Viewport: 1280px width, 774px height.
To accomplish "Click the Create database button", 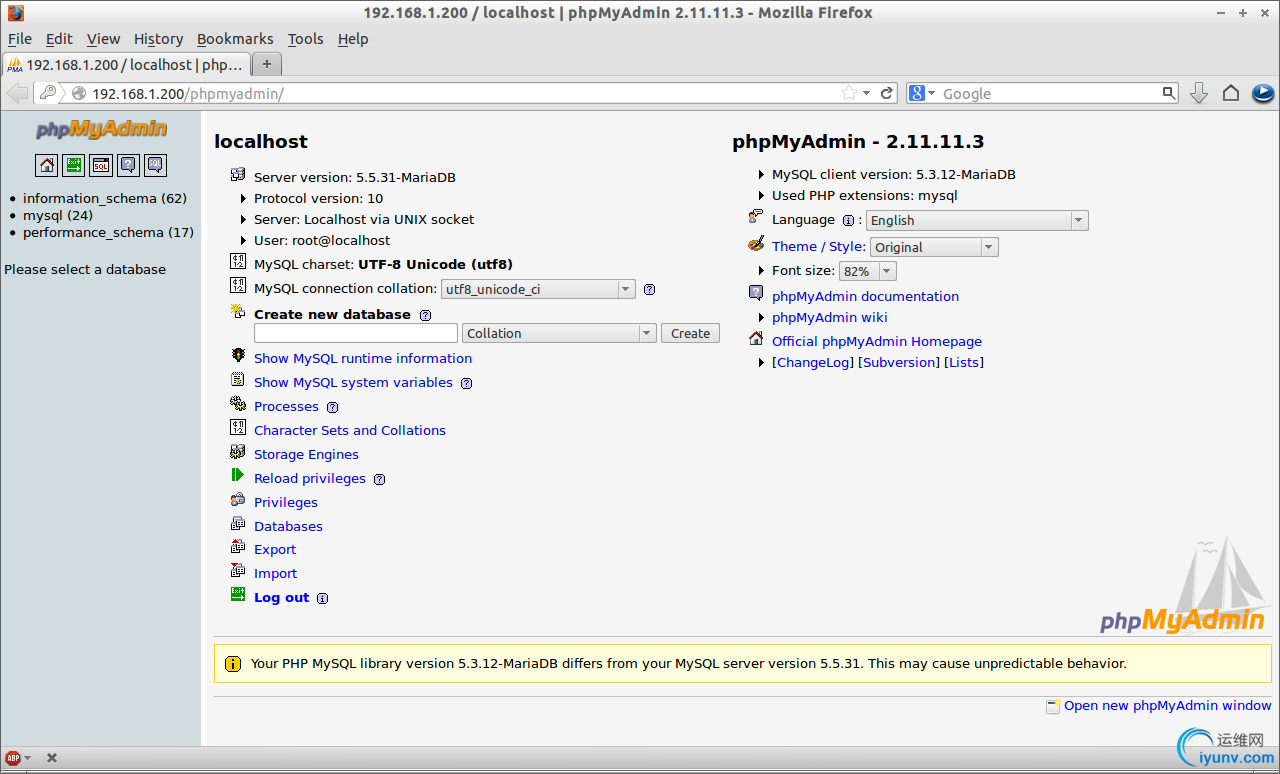I will (x=690, y=333).
